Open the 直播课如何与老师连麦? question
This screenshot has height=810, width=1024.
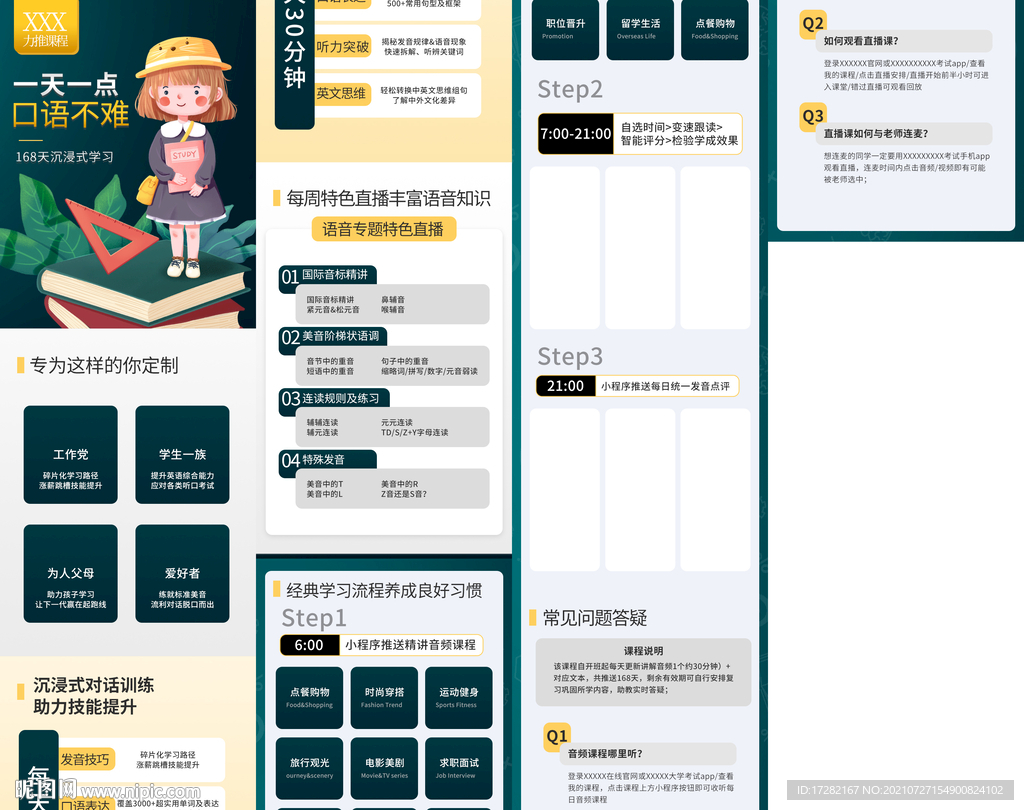[904, 134]
